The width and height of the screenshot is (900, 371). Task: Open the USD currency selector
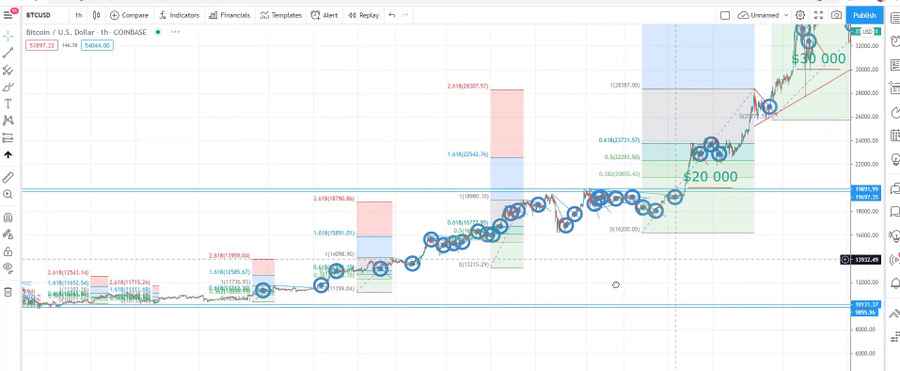coord(867,32)
